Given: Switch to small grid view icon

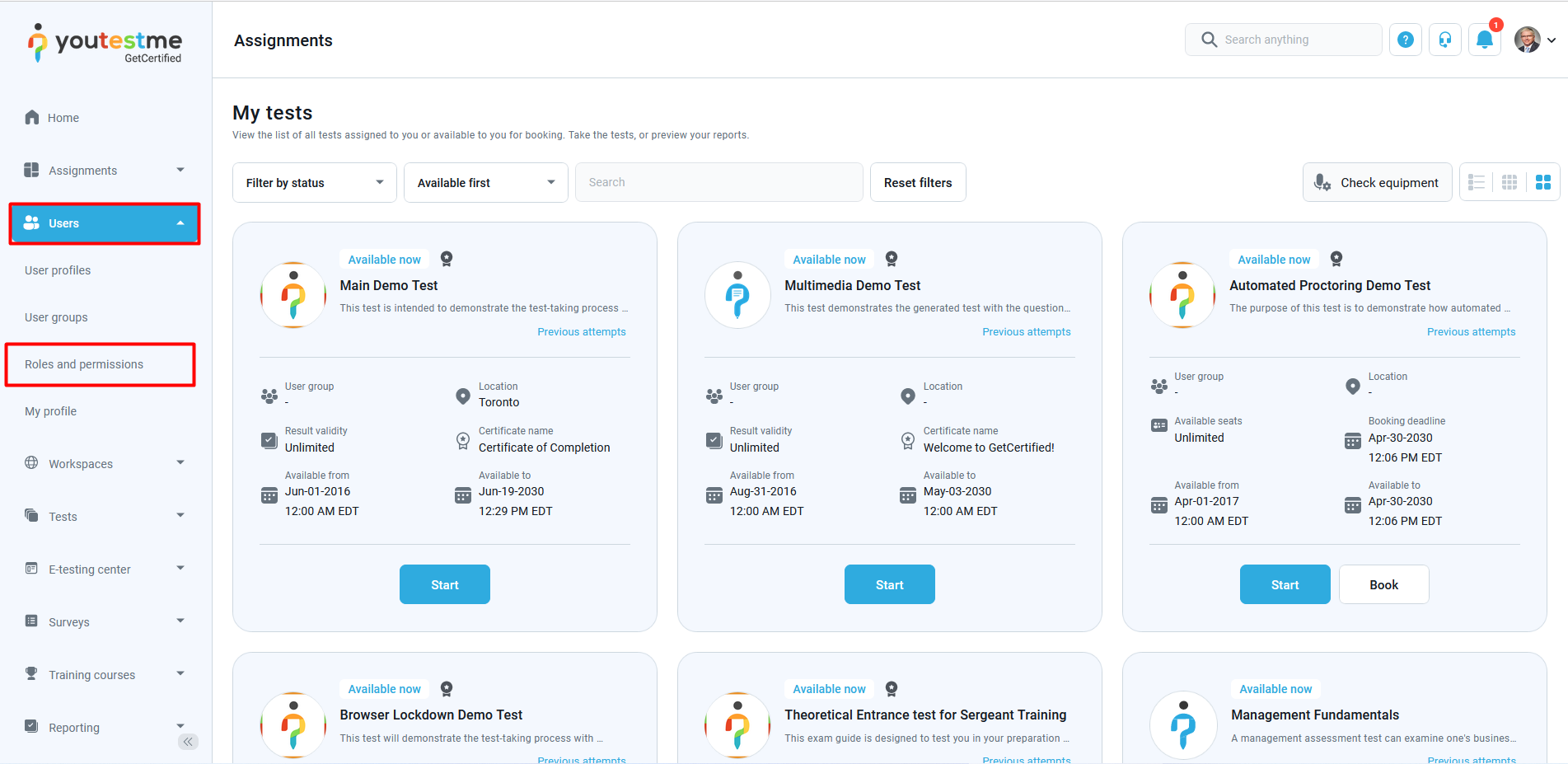Looking at the screenshot, I should (x=1509, y=182).
